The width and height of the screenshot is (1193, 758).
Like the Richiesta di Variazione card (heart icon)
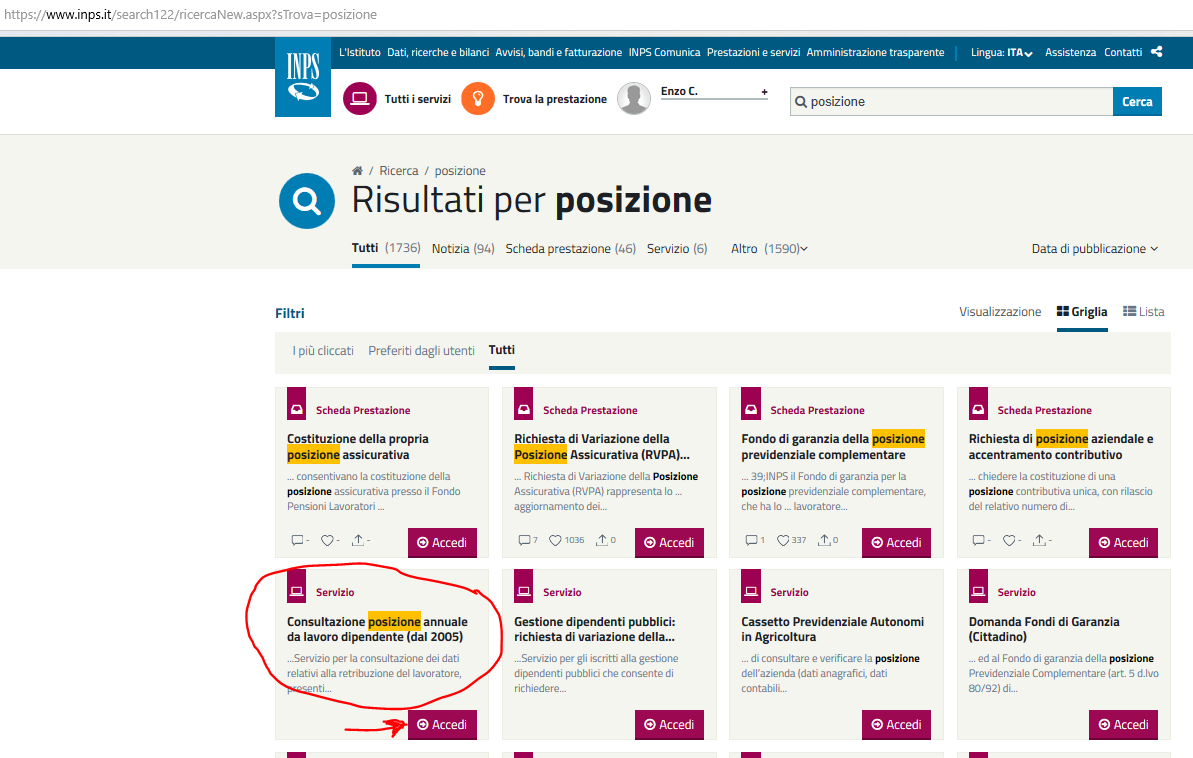coord(555,541)
